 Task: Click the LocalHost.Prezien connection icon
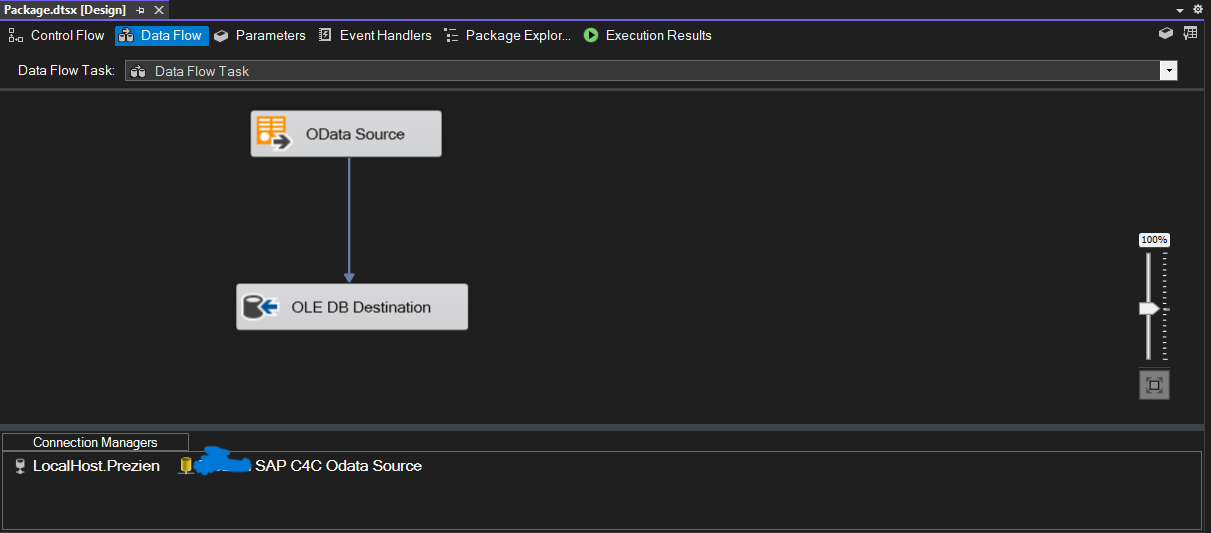(20, 466)
